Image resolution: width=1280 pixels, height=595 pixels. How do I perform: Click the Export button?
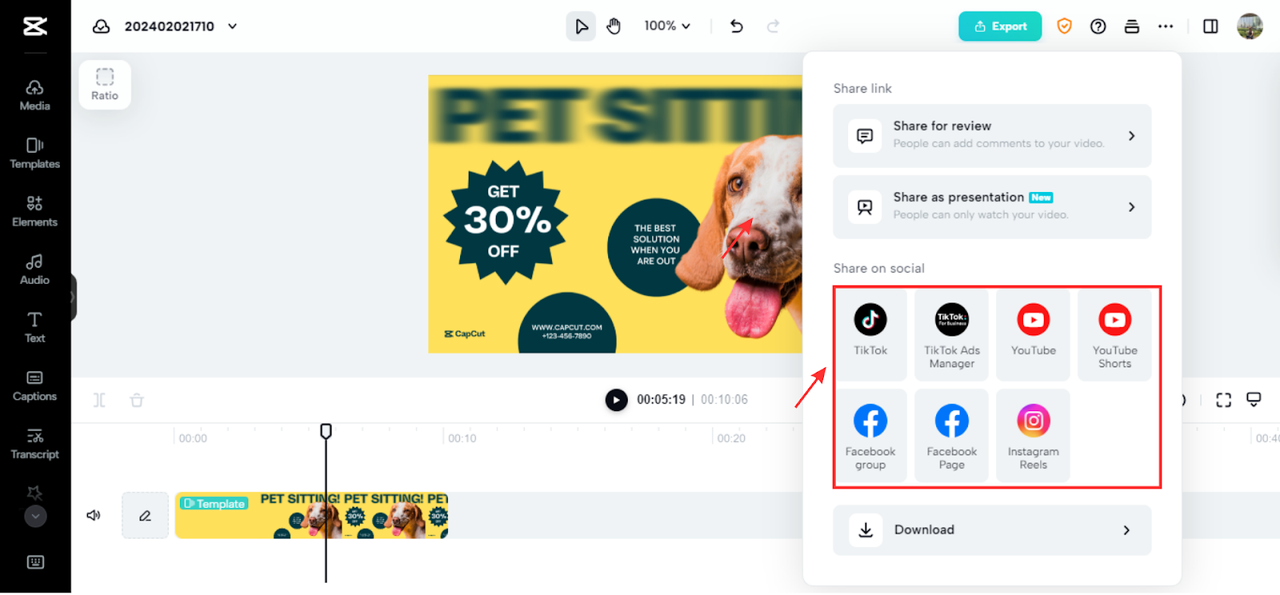(1000, 26)
